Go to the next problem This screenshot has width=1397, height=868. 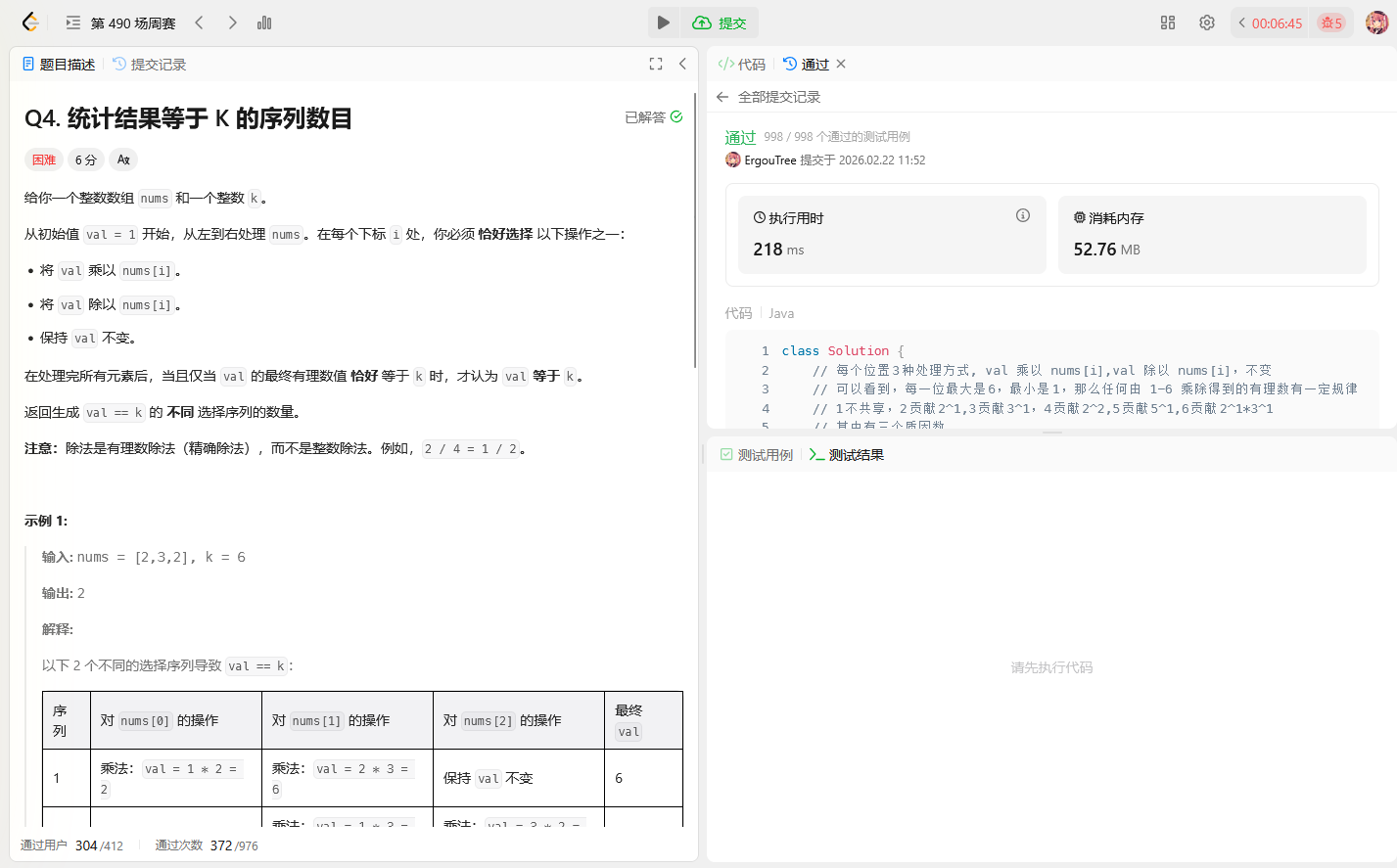coord(232,23)
